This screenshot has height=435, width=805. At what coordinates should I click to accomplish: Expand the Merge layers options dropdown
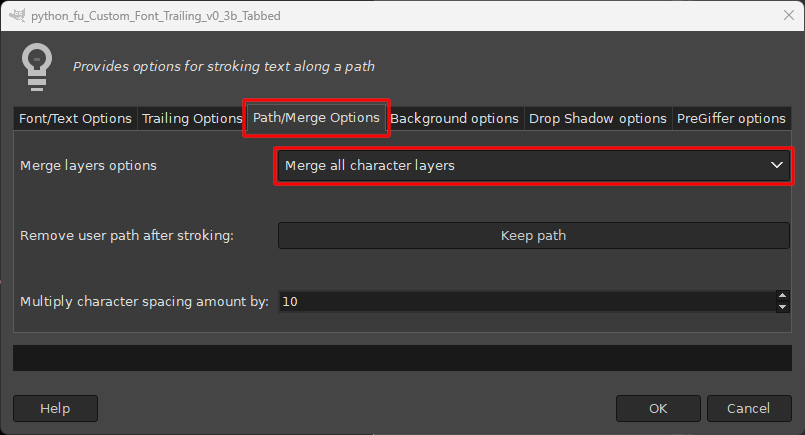click(533, 165)
